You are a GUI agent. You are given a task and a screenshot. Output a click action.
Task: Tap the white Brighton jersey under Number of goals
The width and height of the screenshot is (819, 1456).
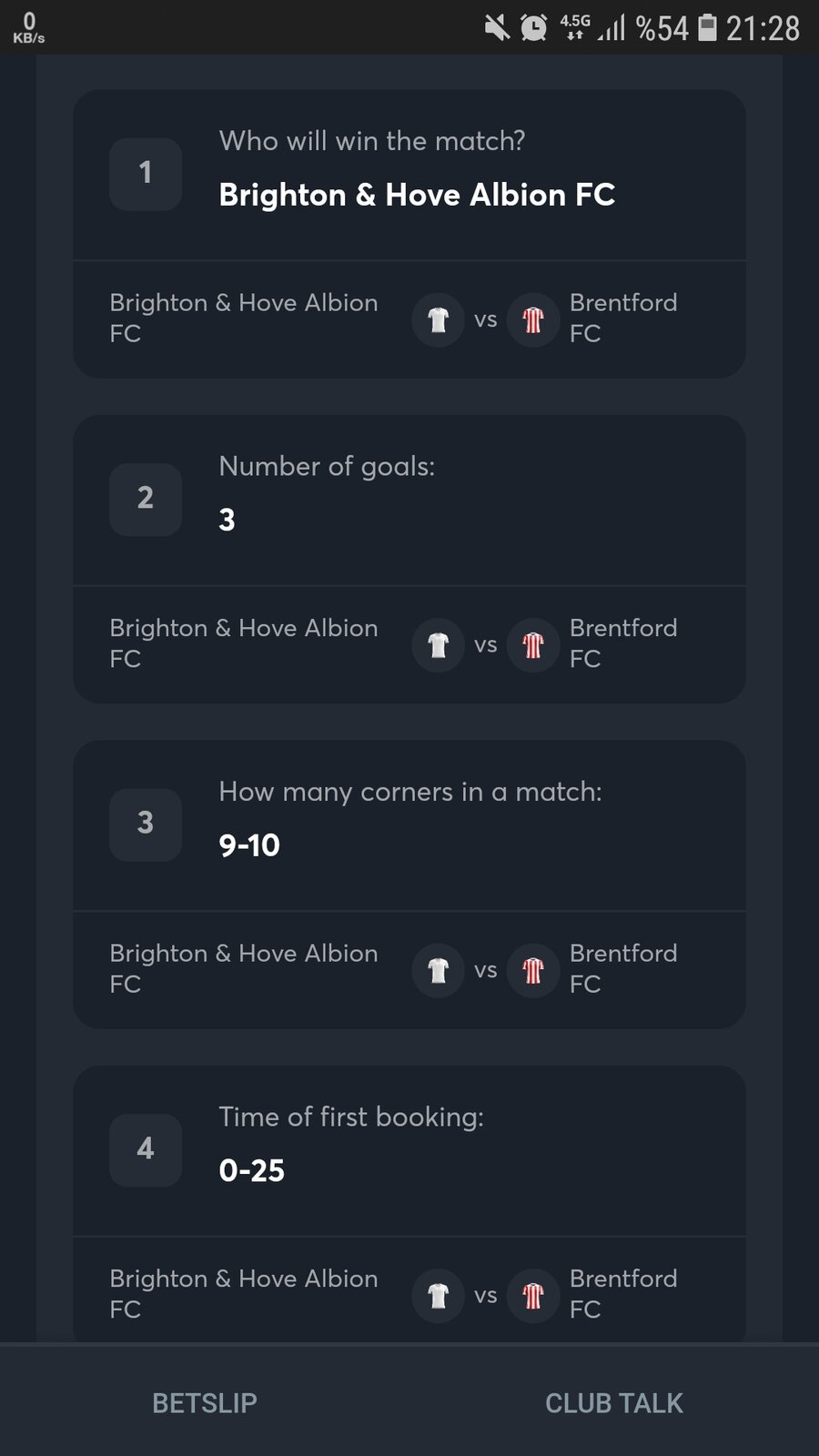pos(438,645)
